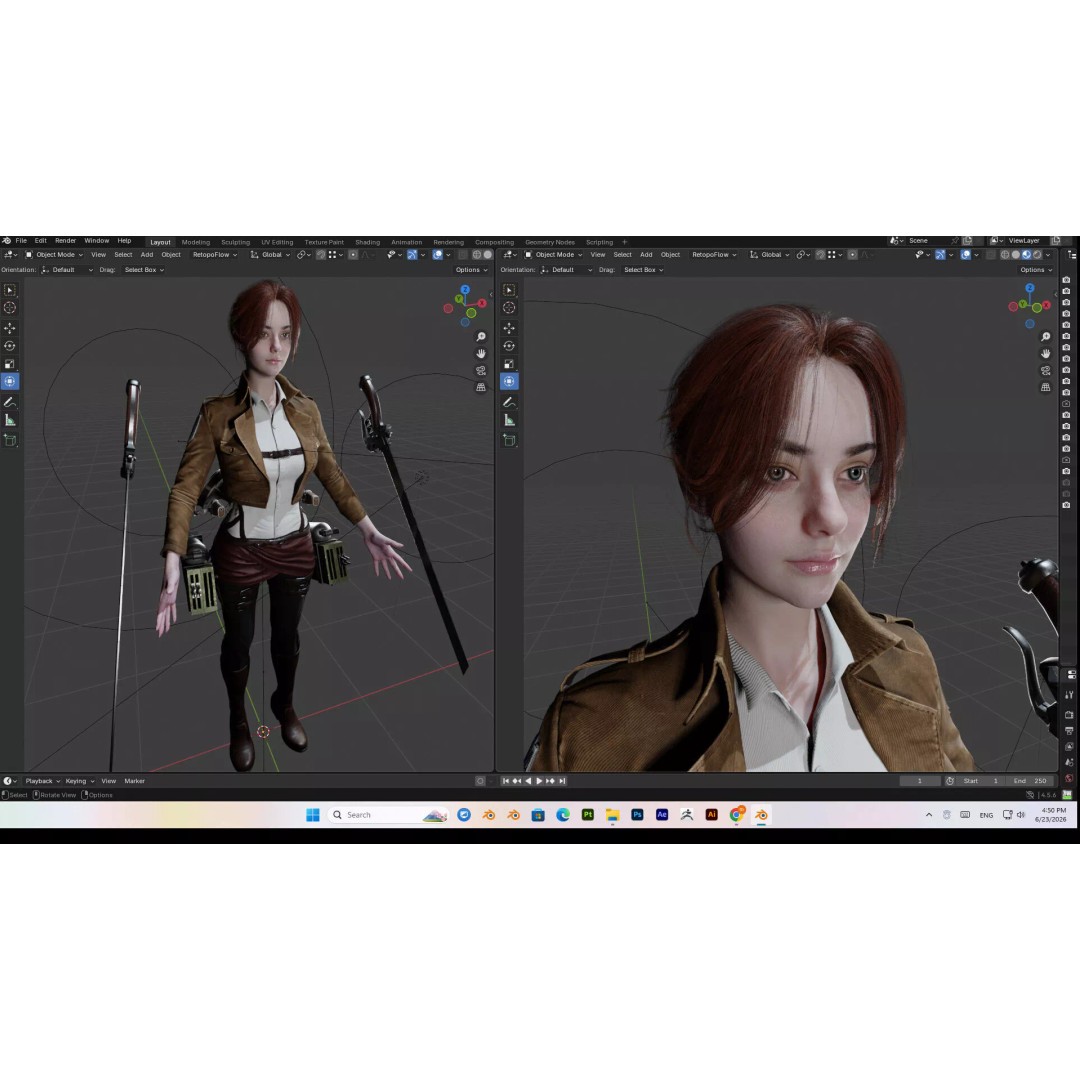Click Marker in the timeline header
This screenshot has height=1080, width=1080.
pos(134,781)
